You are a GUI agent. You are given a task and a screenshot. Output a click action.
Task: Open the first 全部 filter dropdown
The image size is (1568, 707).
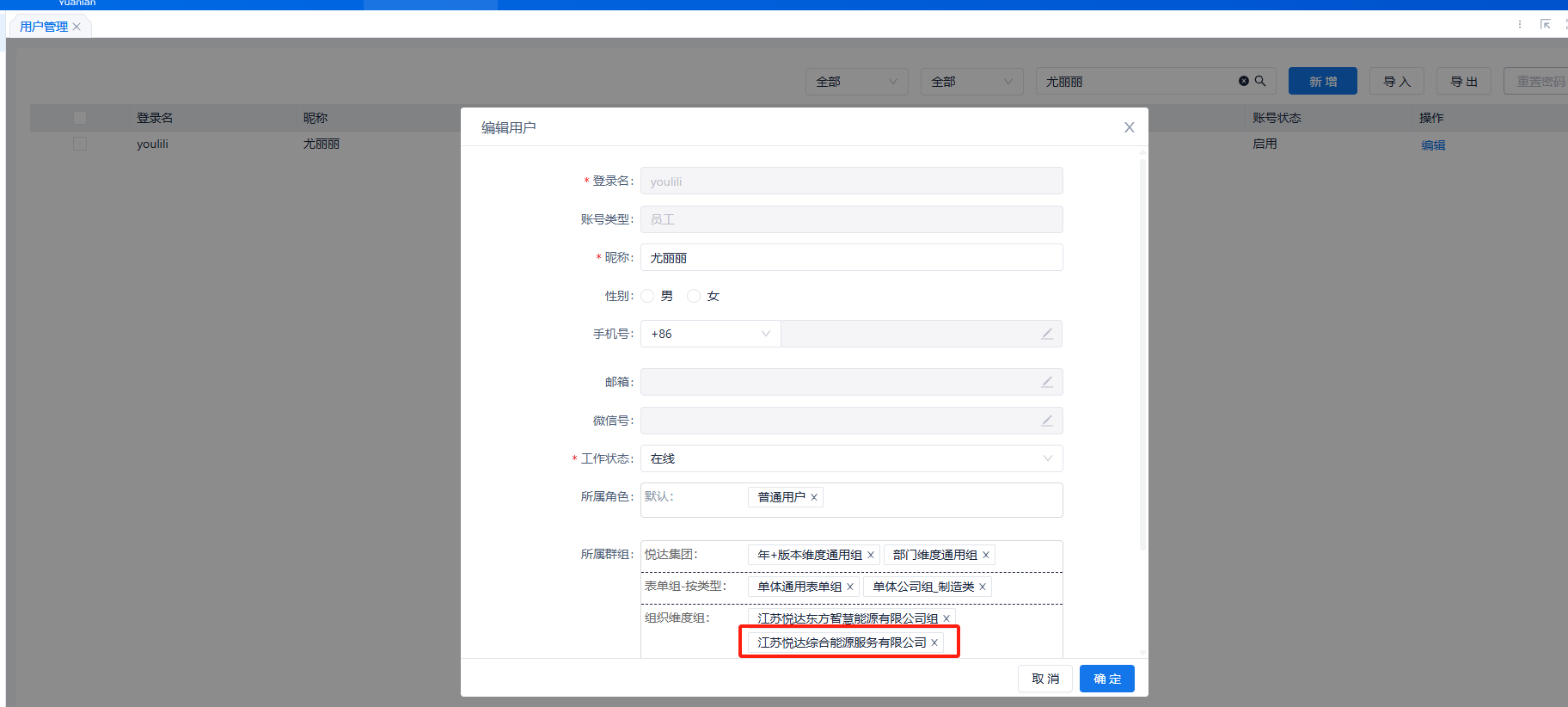point(856,82)
